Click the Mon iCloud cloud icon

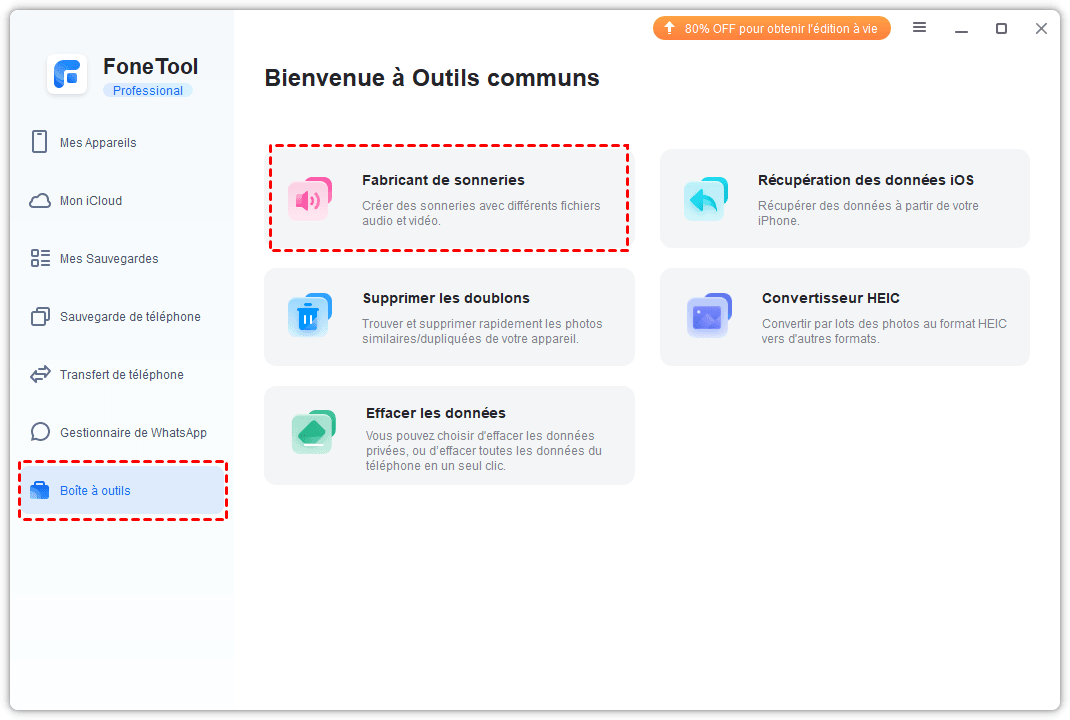pos(40,201)
